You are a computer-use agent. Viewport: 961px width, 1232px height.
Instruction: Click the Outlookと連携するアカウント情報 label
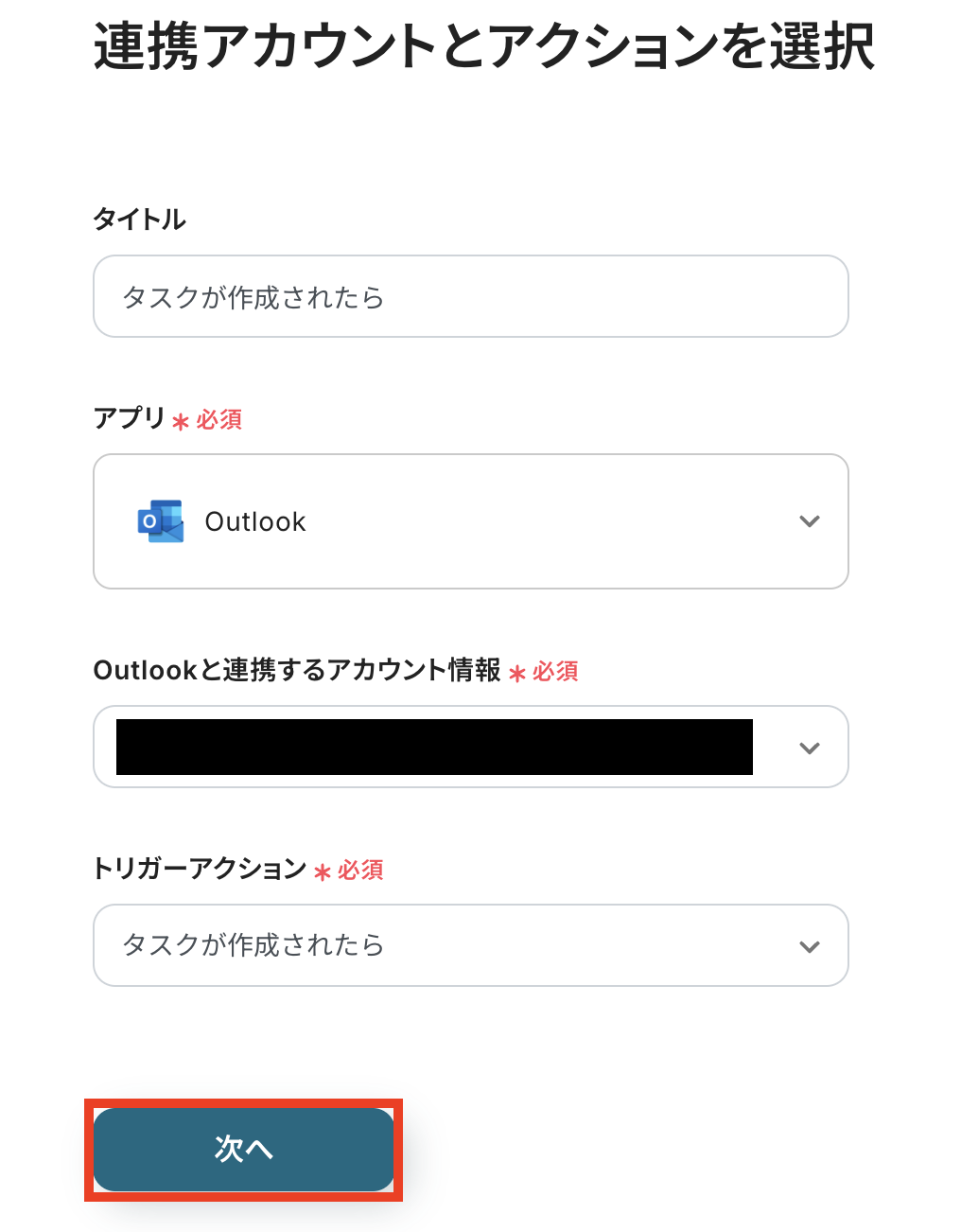pyautogui.click(x=297, y=671)
